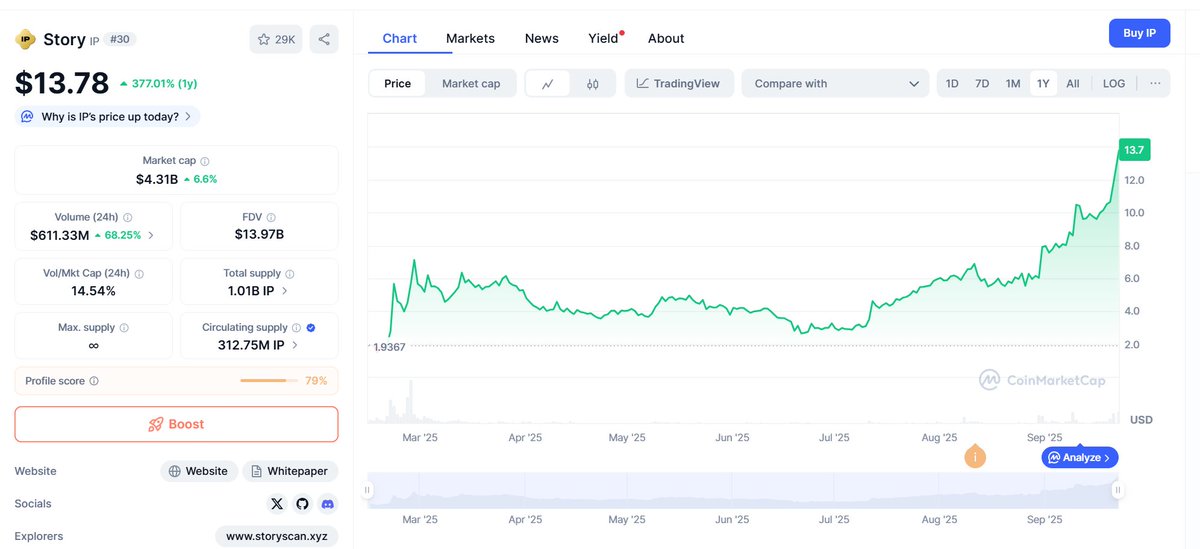Toggle LOG scale on chart

1113,84
